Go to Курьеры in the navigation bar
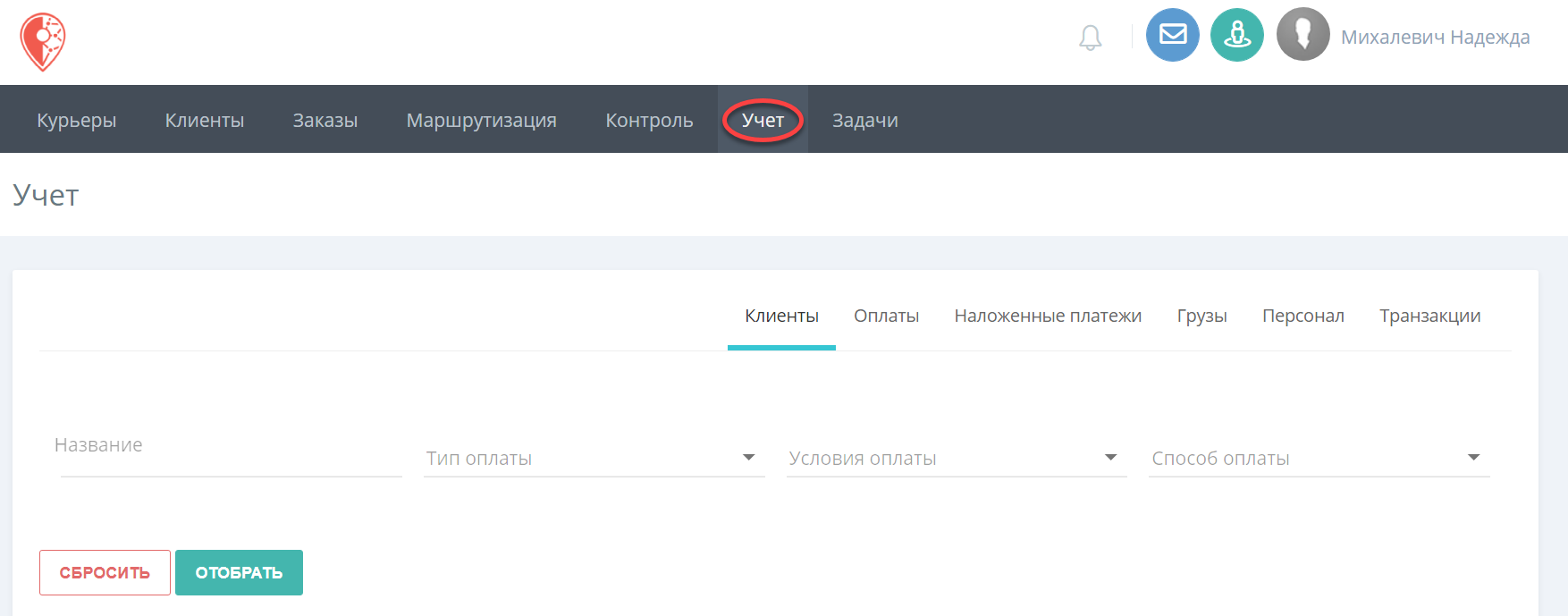The image size is (1568, 616). (77, 120)
